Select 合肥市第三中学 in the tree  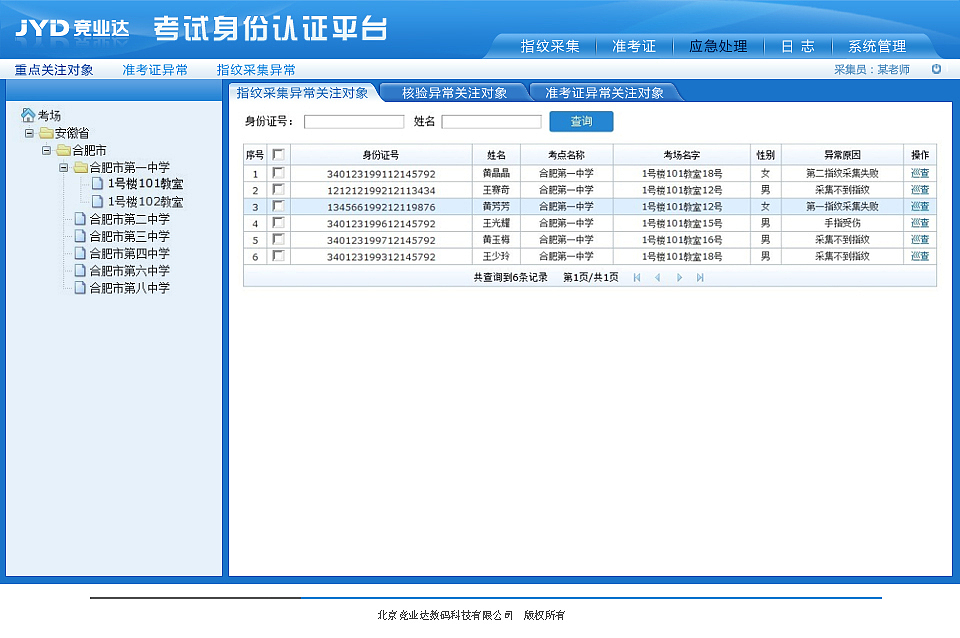(129, 236)
